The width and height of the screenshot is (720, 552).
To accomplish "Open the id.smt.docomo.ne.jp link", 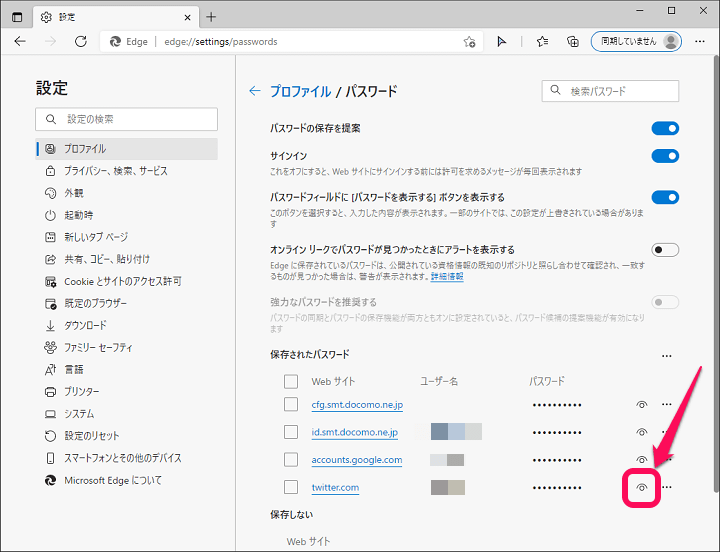I will 354,433.
